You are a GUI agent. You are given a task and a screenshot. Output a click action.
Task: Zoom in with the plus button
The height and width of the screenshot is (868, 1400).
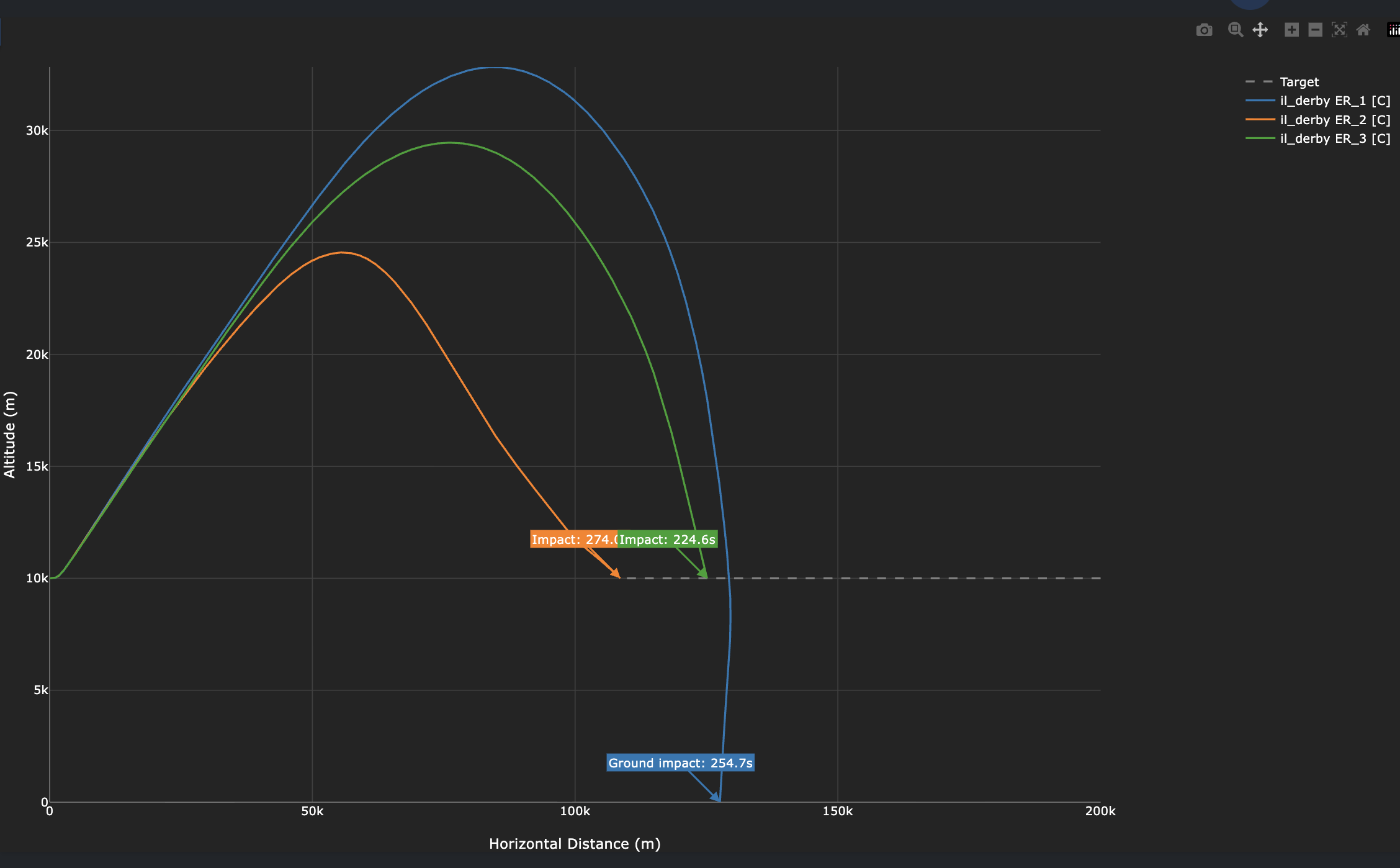[1291, 30]
